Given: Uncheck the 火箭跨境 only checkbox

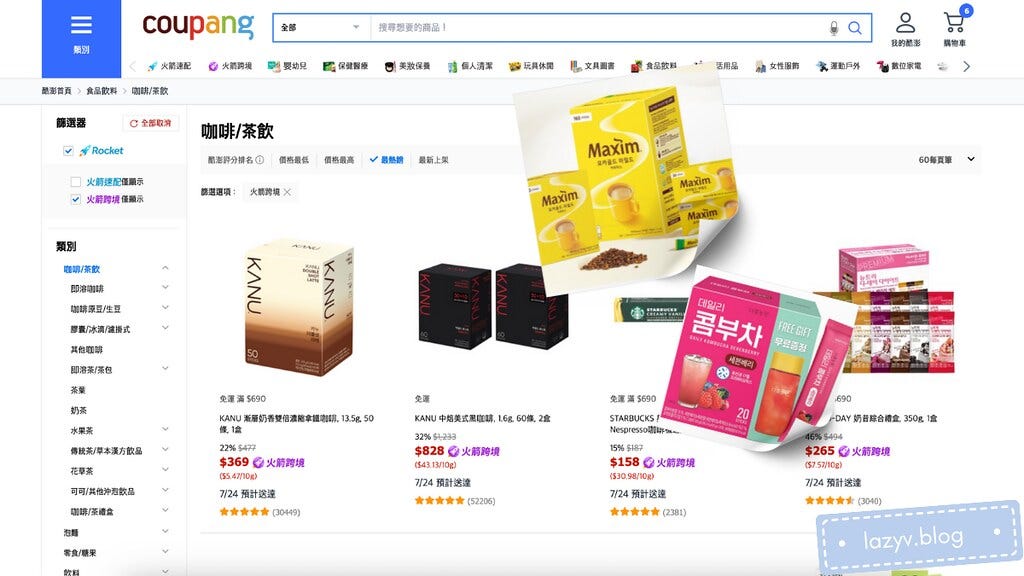Looking at the screenshot, I should point(76,199).
